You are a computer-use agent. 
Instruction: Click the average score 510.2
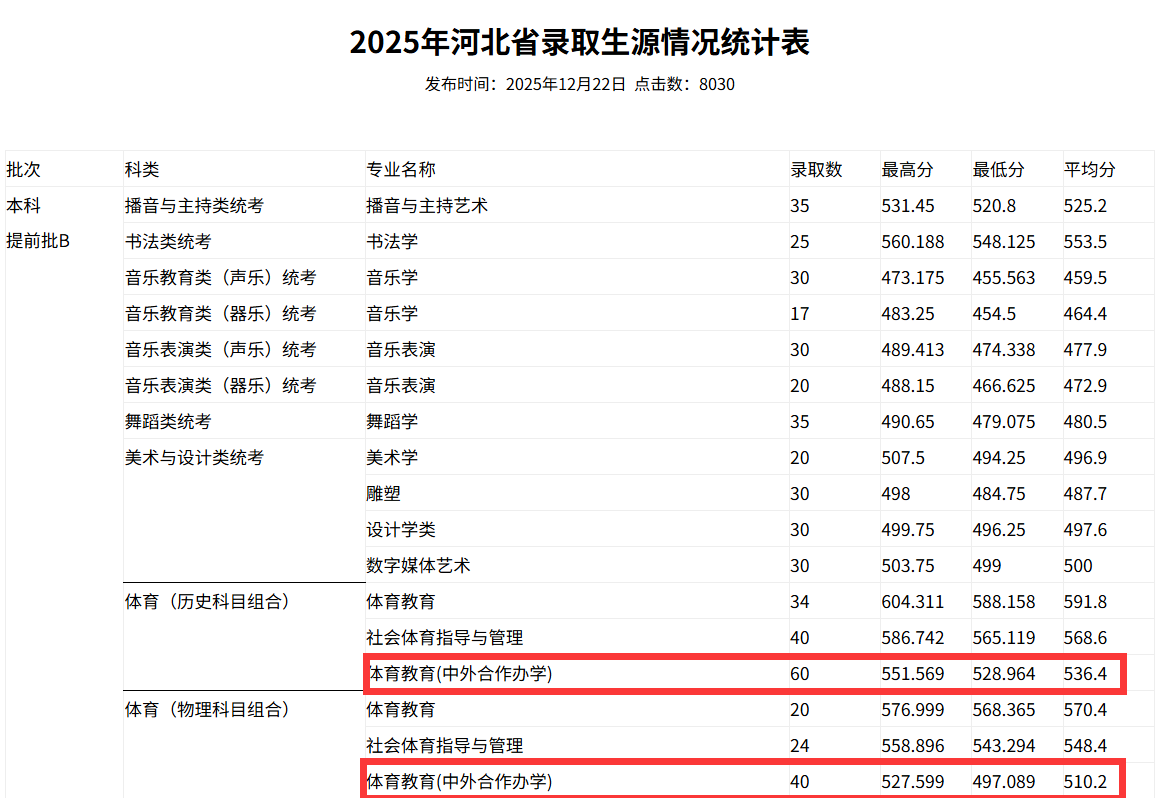pyautogui.click(x=1085, y=782)
